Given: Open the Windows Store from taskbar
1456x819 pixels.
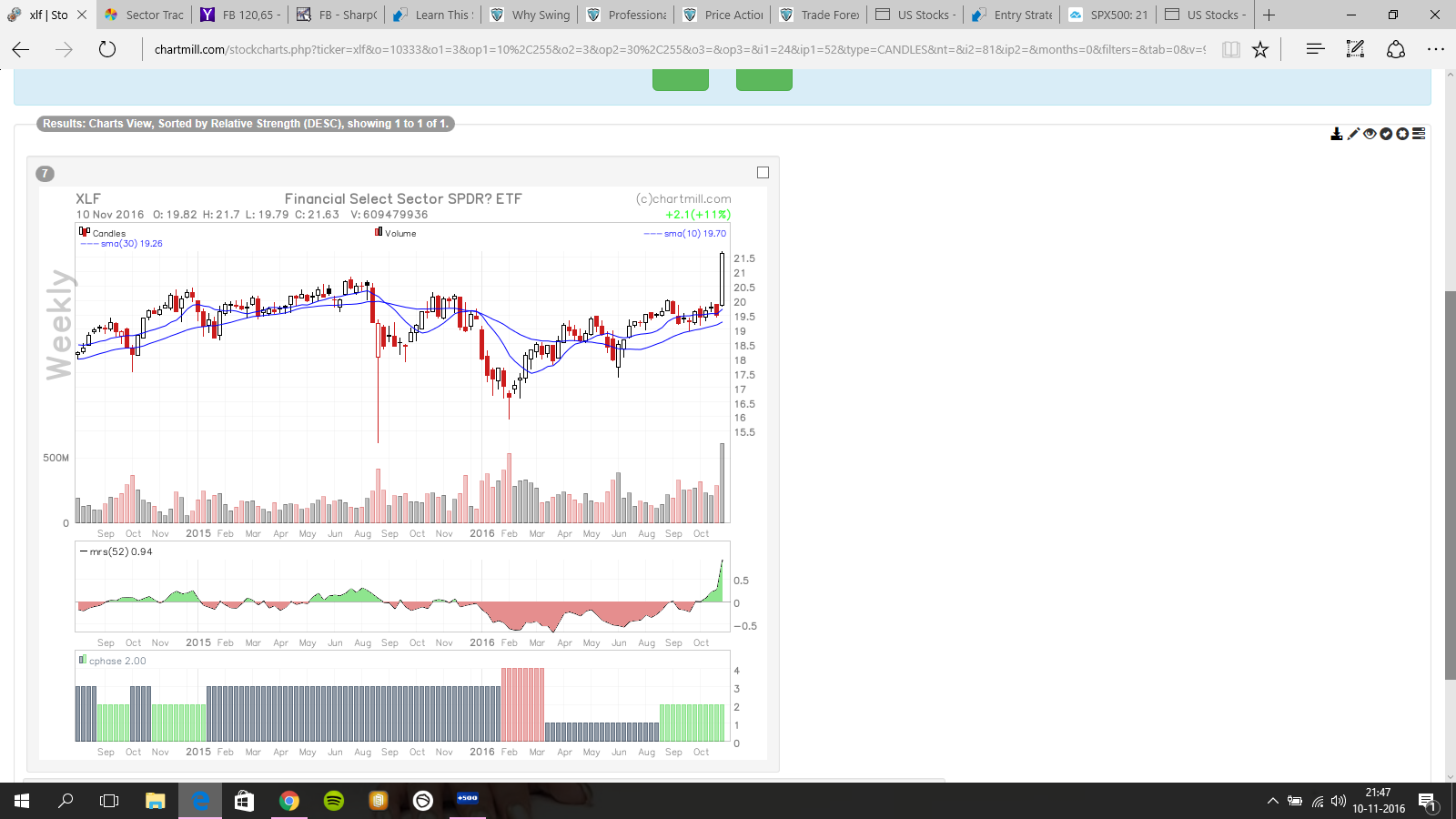Looking at the screenshot, I should 244,801.
